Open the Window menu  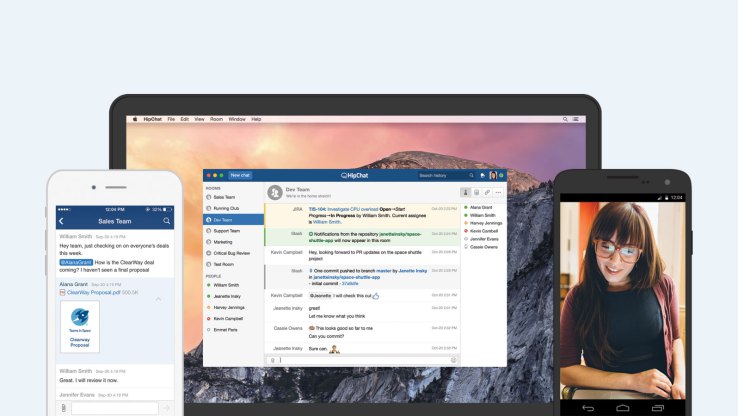click(x=237, y=120)
